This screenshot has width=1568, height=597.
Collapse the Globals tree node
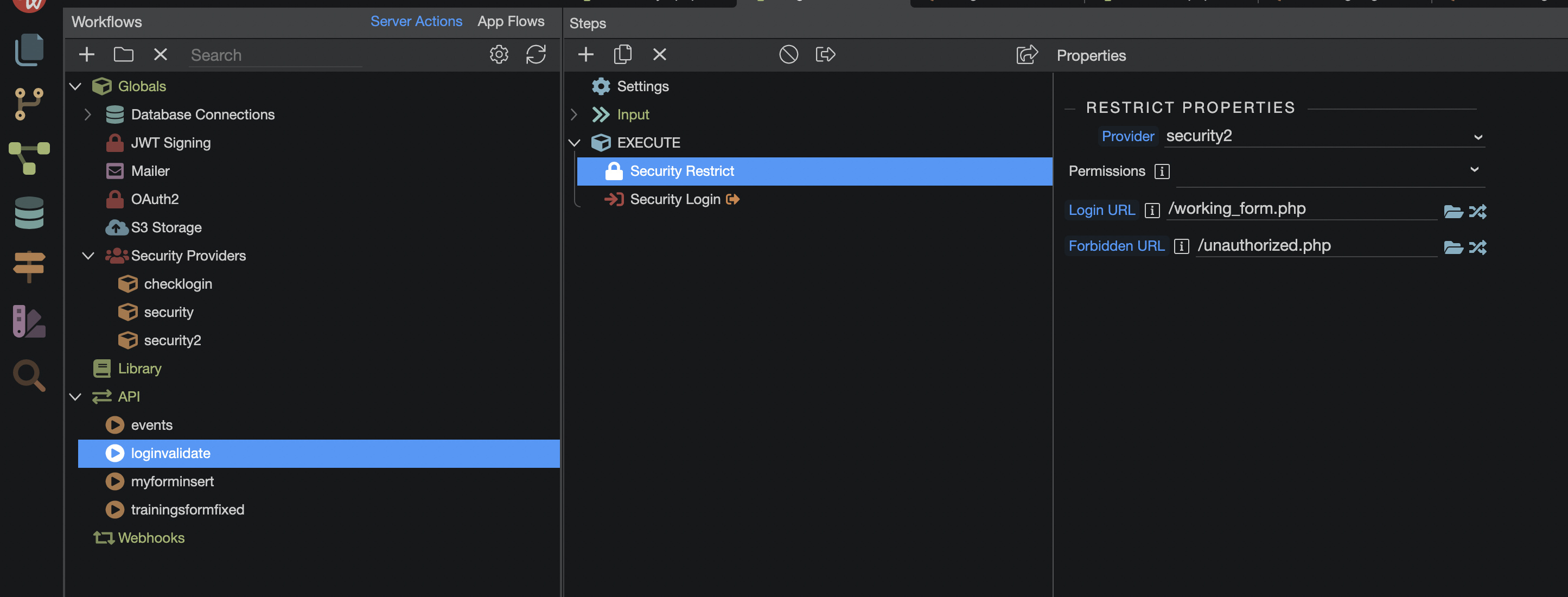pyautogui.click(x=75, y=86)
